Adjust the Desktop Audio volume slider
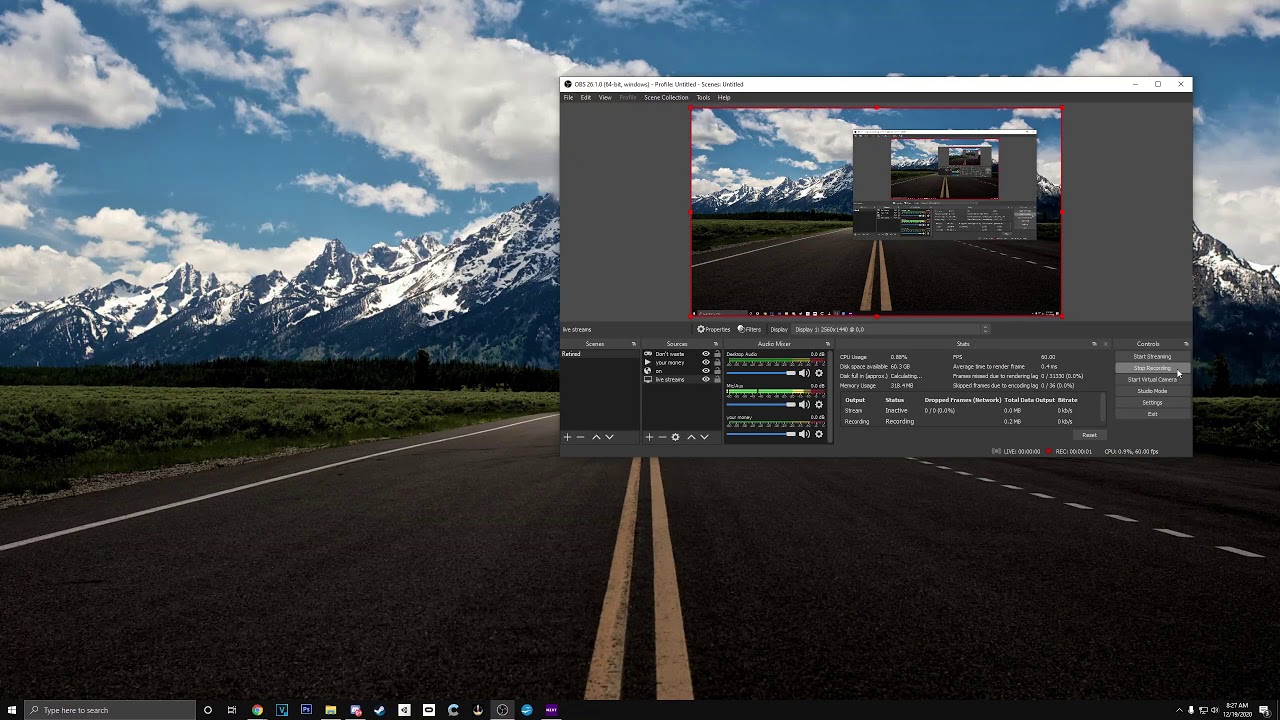Viewport: 1280px width, 720px height. tap(761, 373)
